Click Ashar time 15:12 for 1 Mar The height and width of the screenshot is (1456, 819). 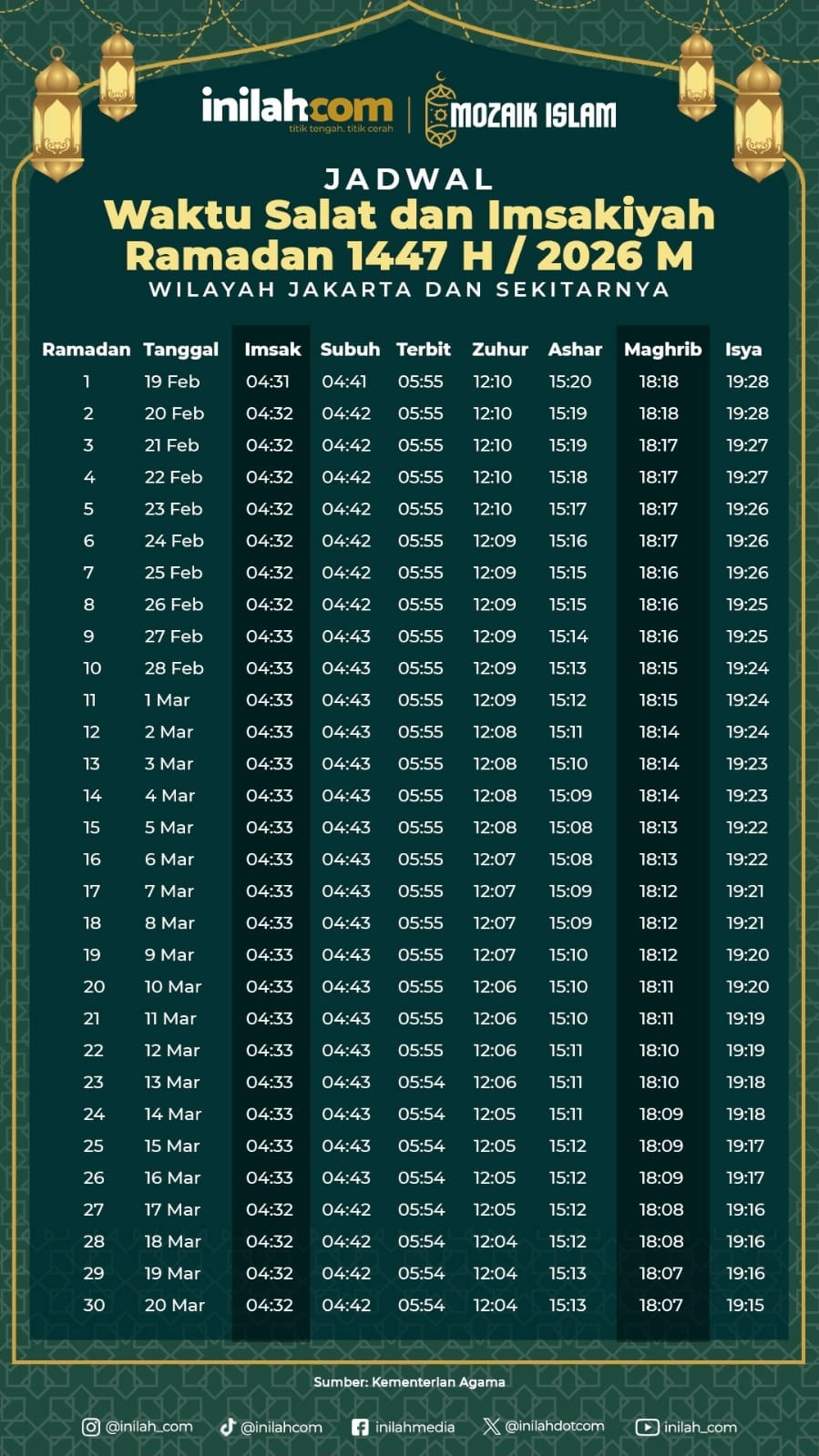click(568, 700)
